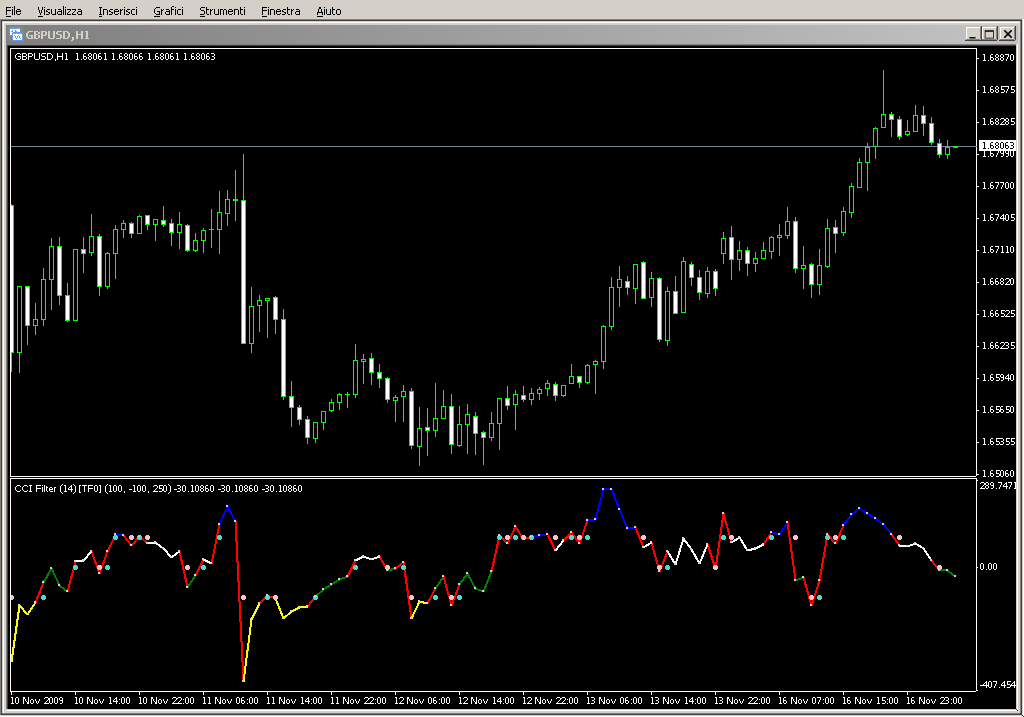Click the CCI Filter (14) indicator label

point(158,488)
